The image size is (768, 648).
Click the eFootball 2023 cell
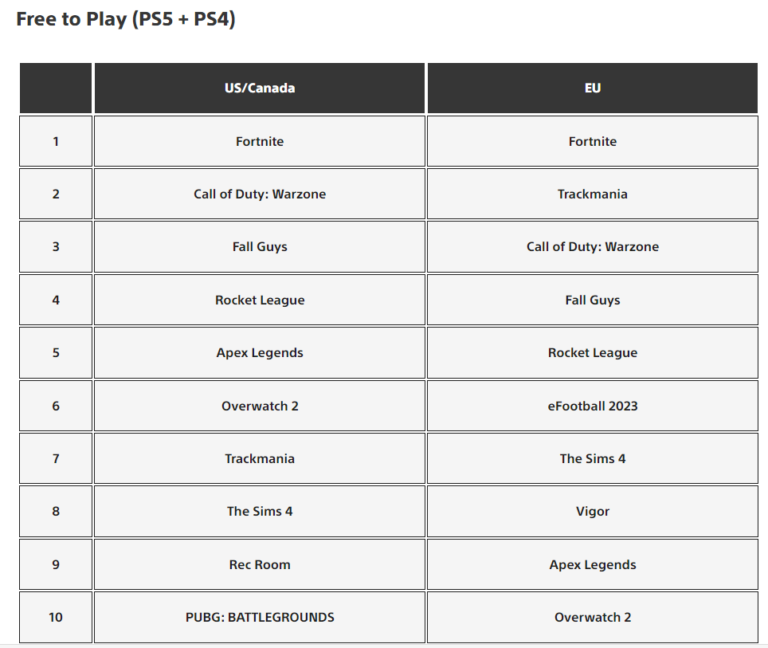[592, 406]
